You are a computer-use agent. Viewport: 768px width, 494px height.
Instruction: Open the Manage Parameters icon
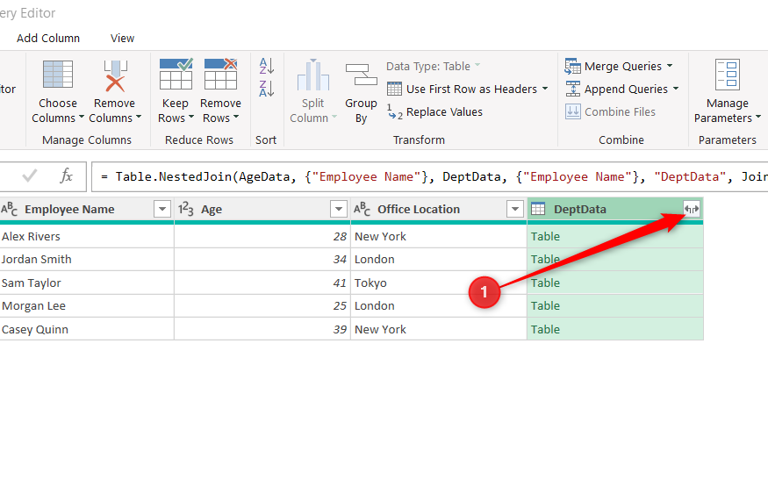[x=727, y=74]
